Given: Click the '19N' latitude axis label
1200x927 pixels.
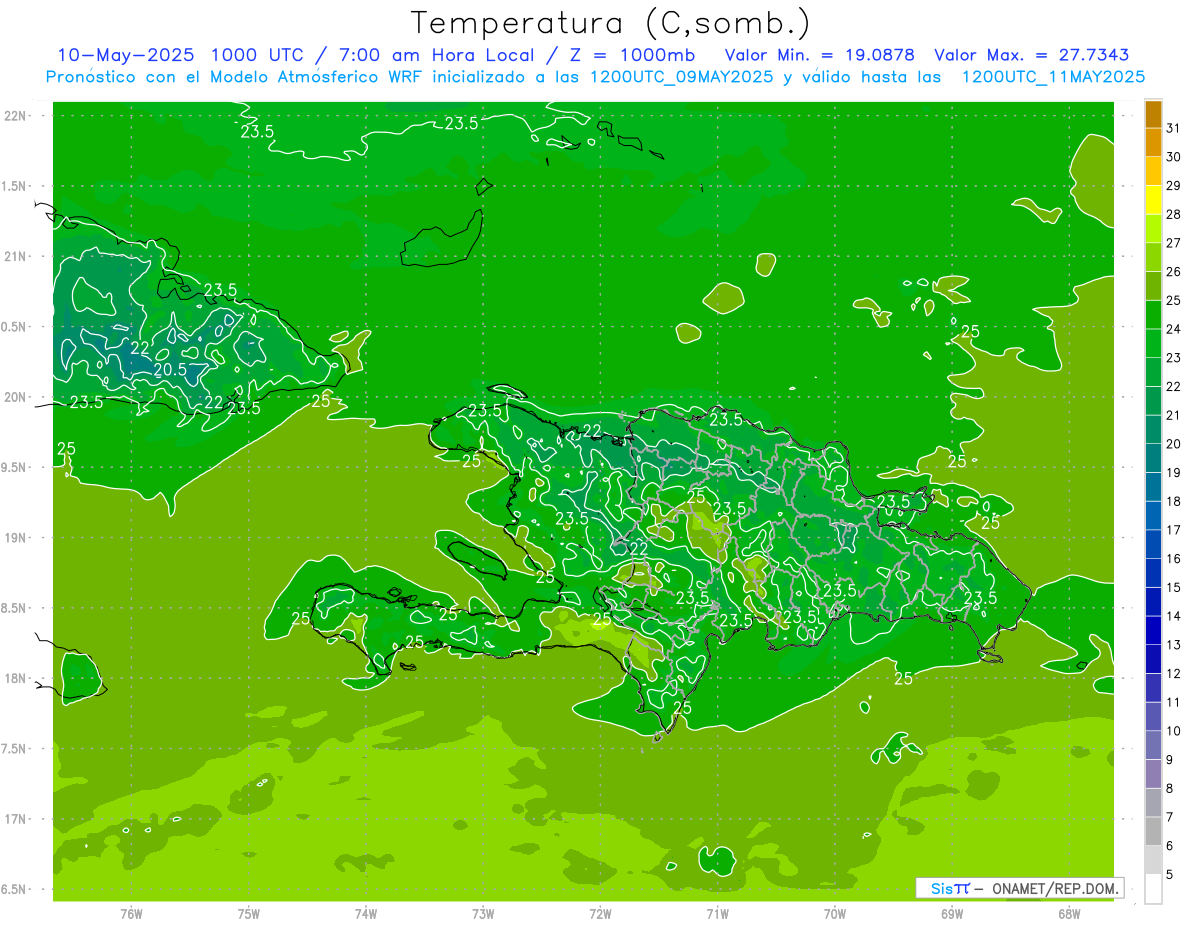Looking at the screenshot, I should (x=16, y=538).
